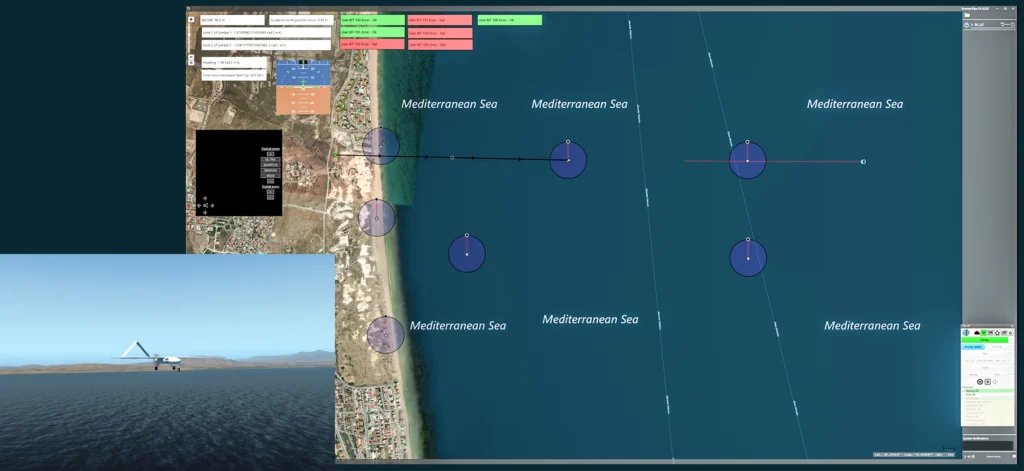This screenshot has height=471, width=1024.
Task: Select the NARROW optical zoom preset
Action: click(x=270, y=165)
